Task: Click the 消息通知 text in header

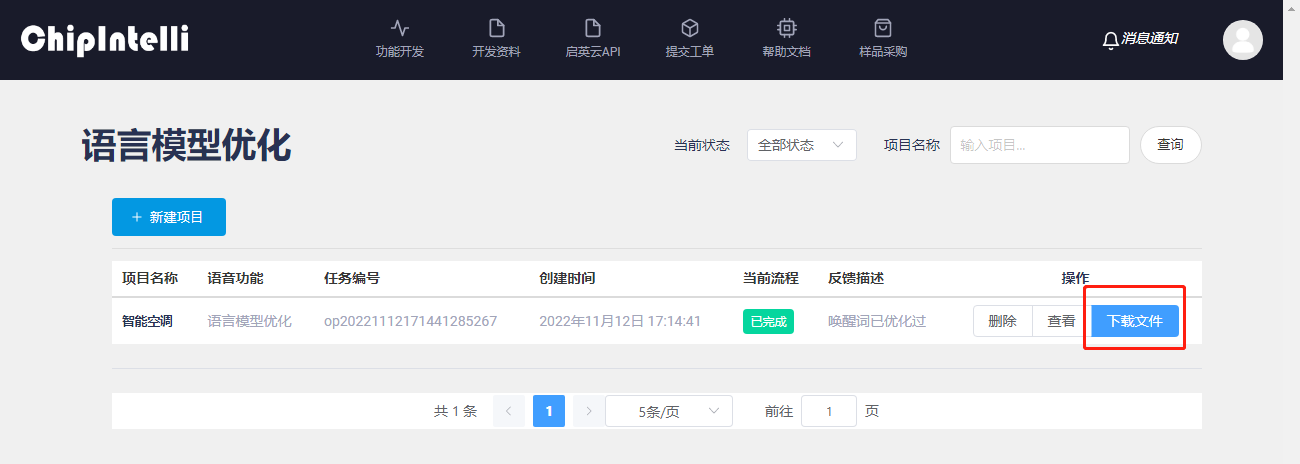Action: pyautogui.click(x=1149, y=39)
